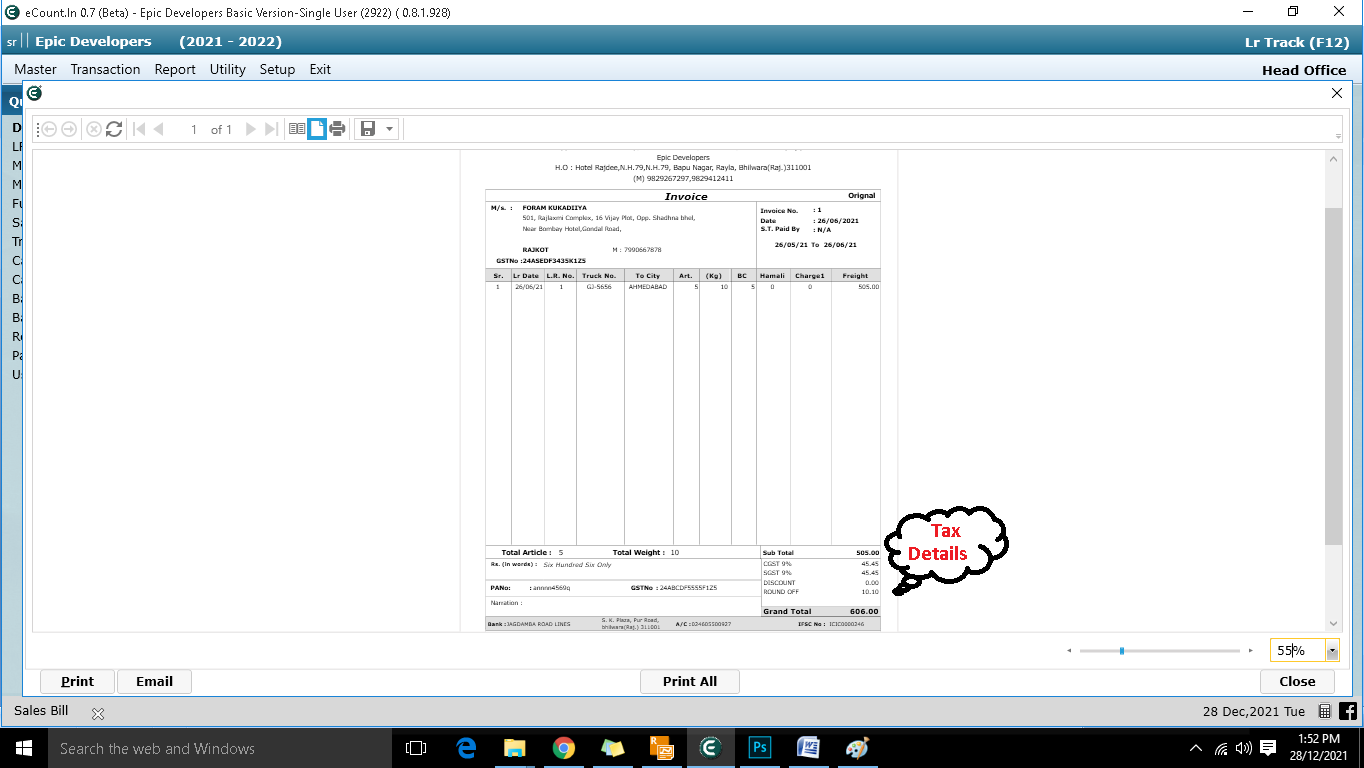The image size is (1364, 768).
Task: Click the Head Office label
Action: pyautogui.click(x=1304, y=70)
